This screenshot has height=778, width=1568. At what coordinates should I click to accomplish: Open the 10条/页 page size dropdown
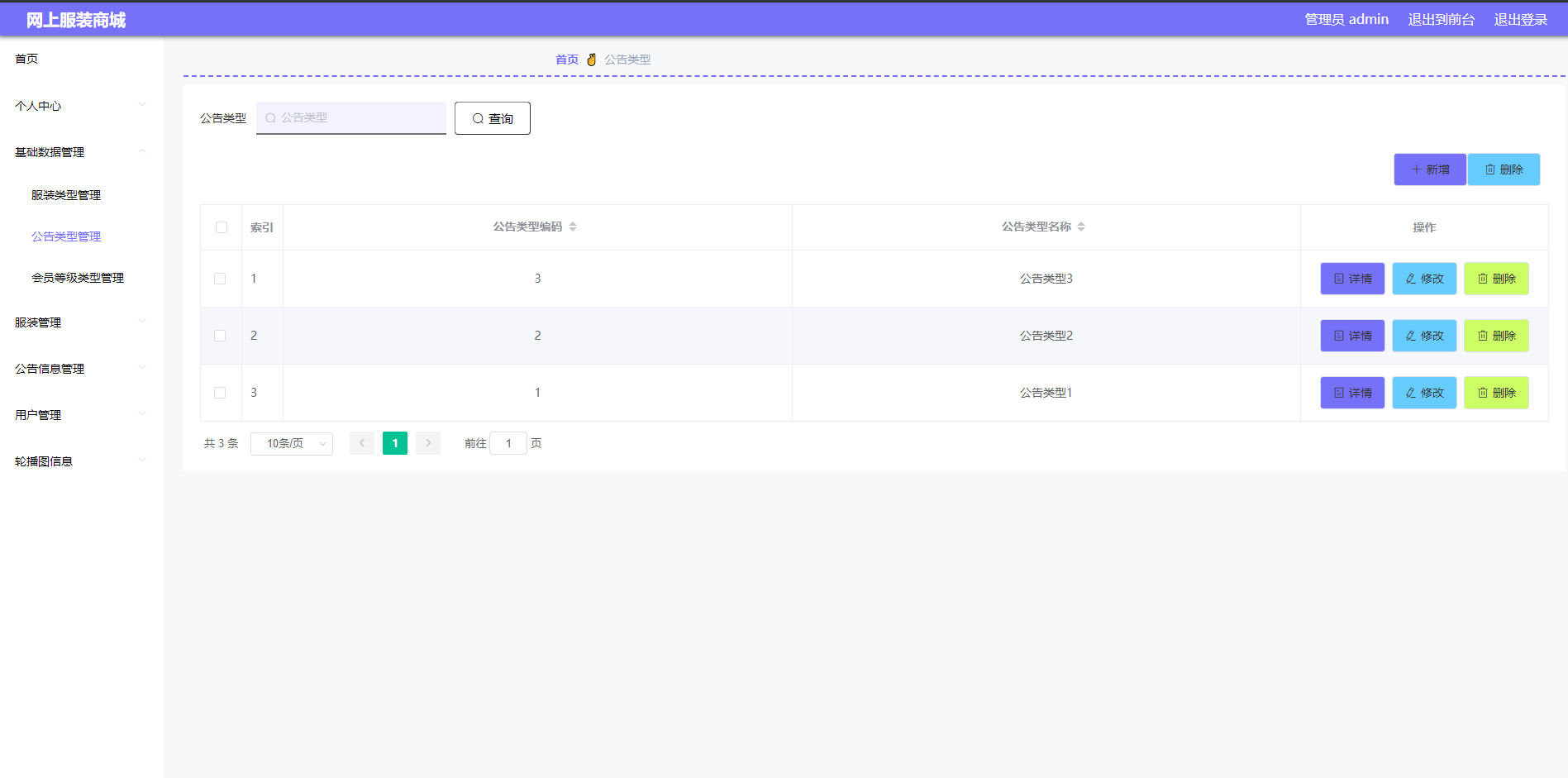point(292,443)
